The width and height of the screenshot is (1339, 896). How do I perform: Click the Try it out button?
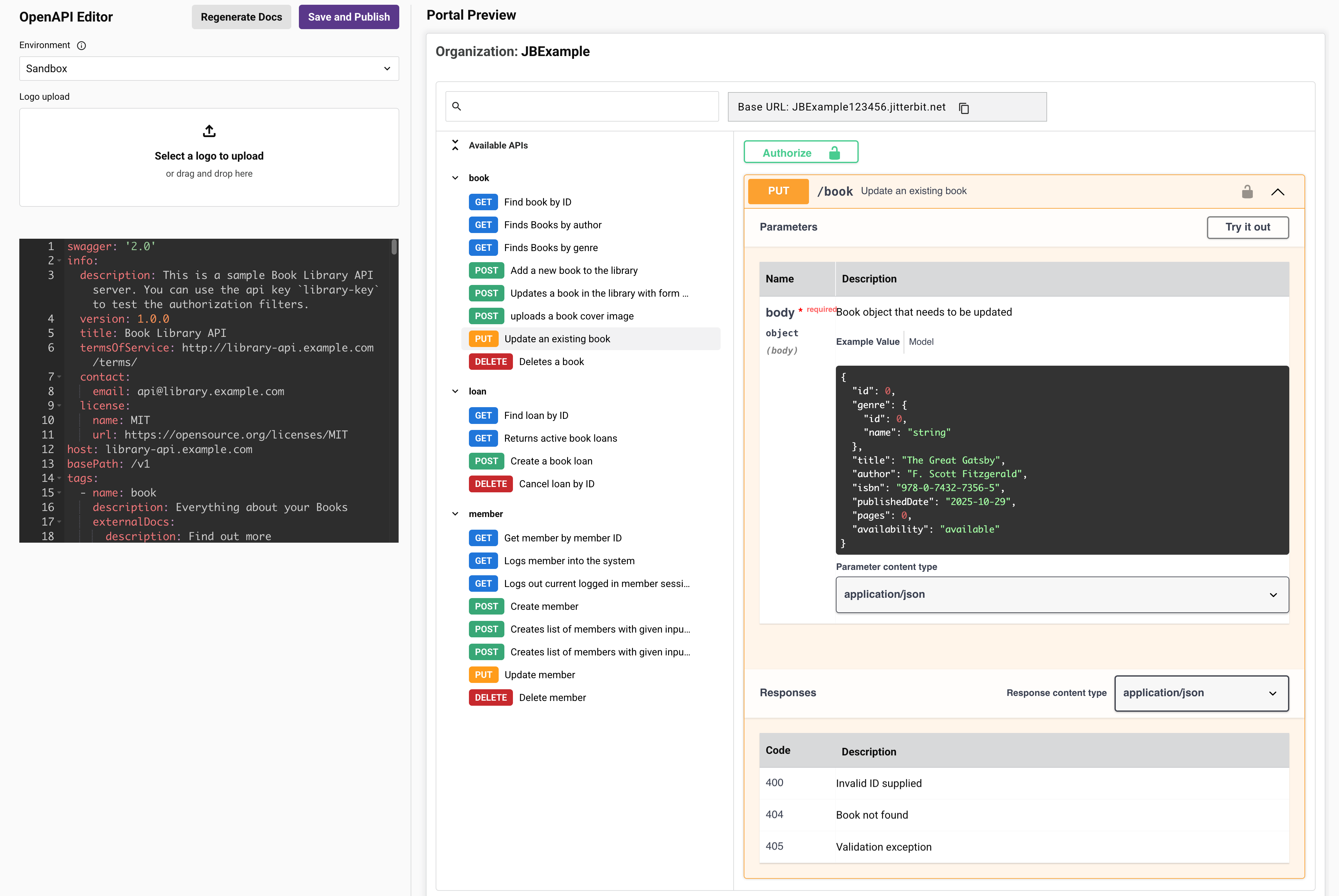pos(1247,227)
